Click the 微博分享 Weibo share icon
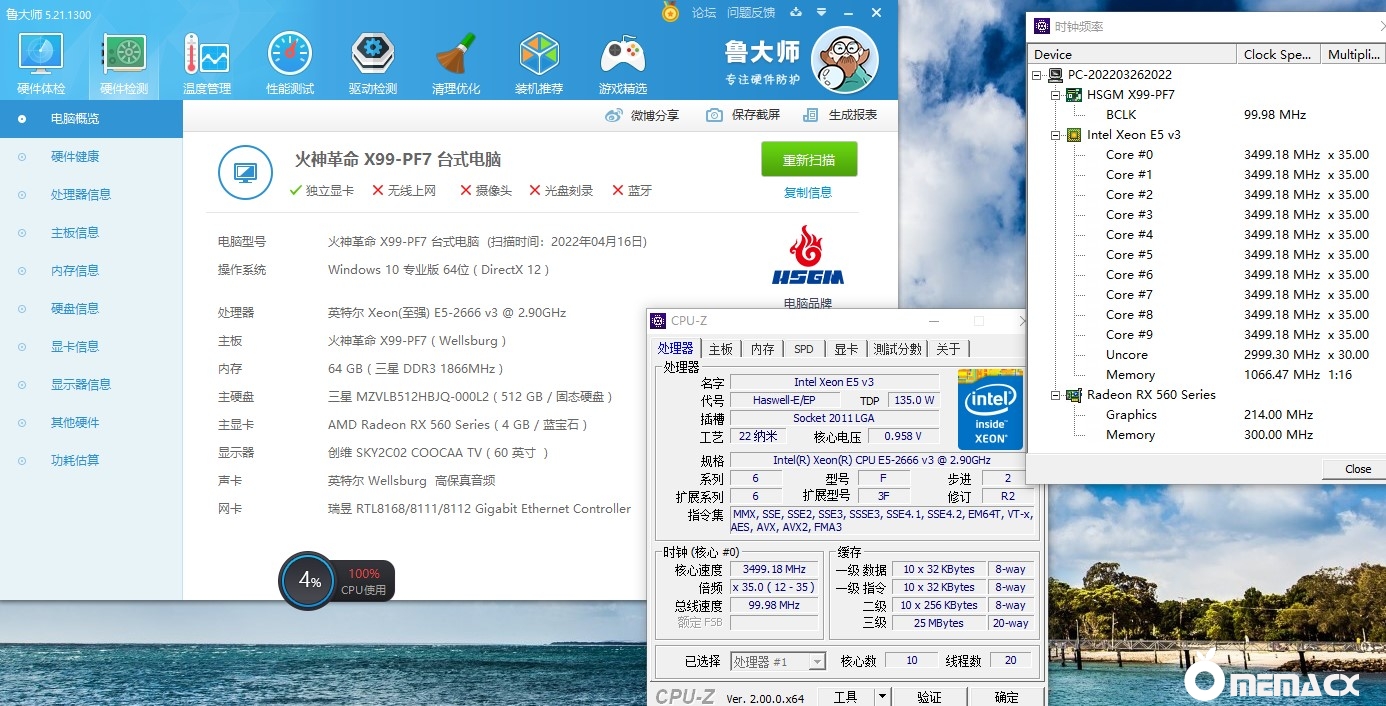Image resolution: width=1386 pixels, height=706 pixels. (614, 115)
